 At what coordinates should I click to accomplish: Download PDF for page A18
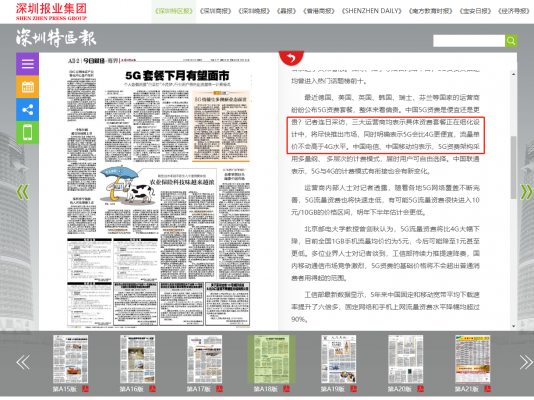coord(286,389)
